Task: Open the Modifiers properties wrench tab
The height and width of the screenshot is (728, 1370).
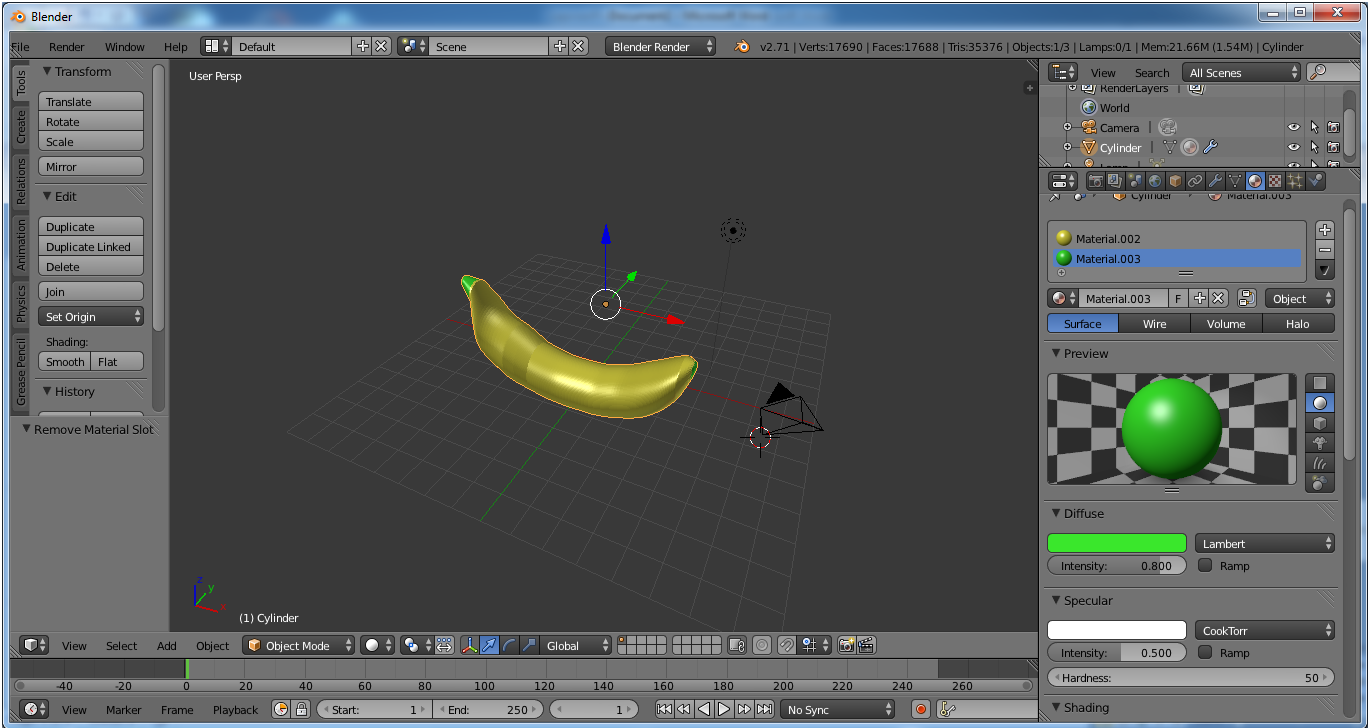Action: 1215,181
